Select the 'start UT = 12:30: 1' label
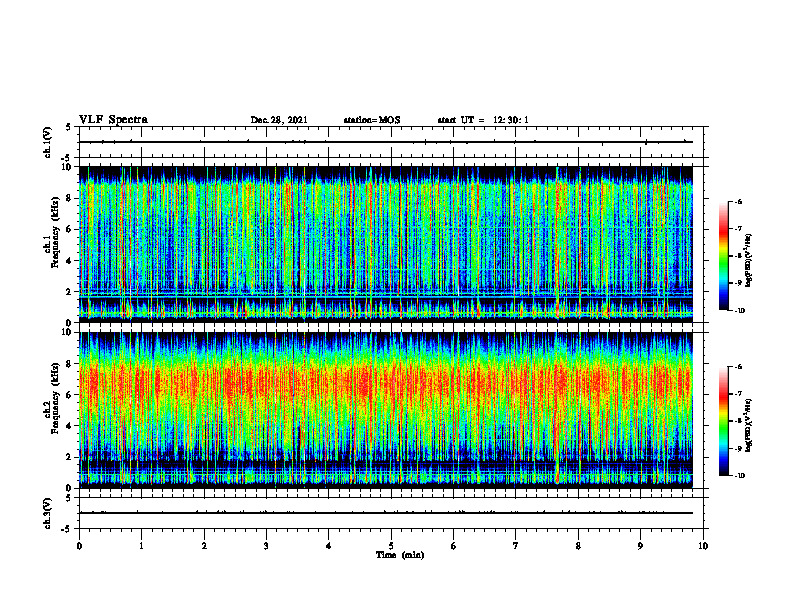This screenshot has width=792, height=612. [483, 120]
